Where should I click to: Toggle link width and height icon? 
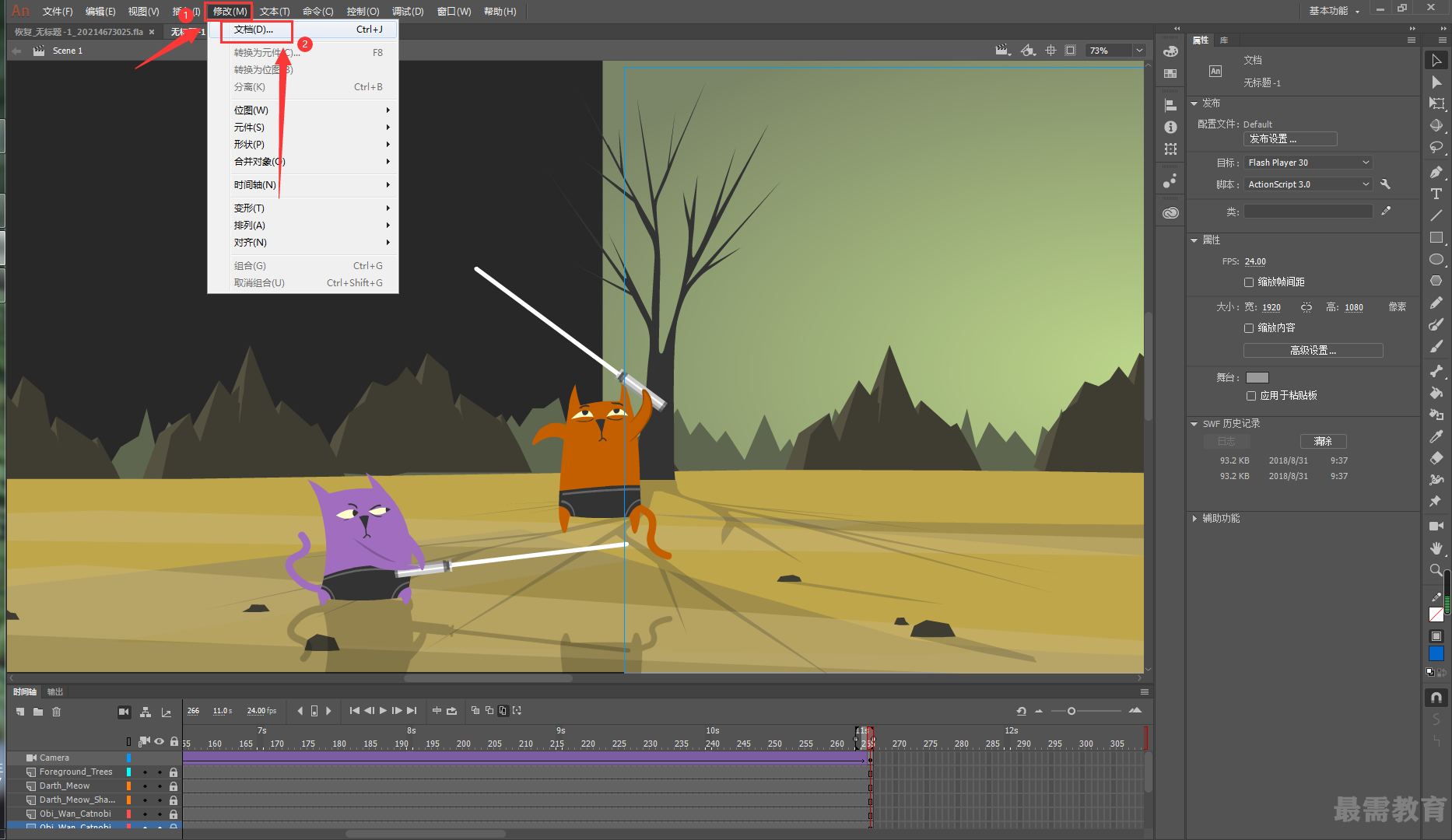pos(1306,307)
